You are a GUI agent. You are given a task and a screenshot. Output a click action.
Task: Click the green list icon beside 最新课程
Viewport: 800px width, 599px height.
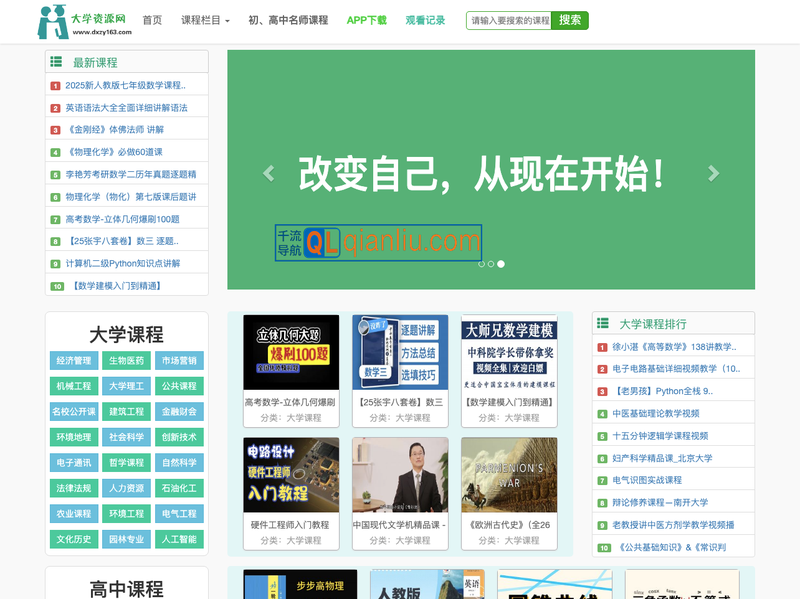pyautogui.click(x=56, y=61)
